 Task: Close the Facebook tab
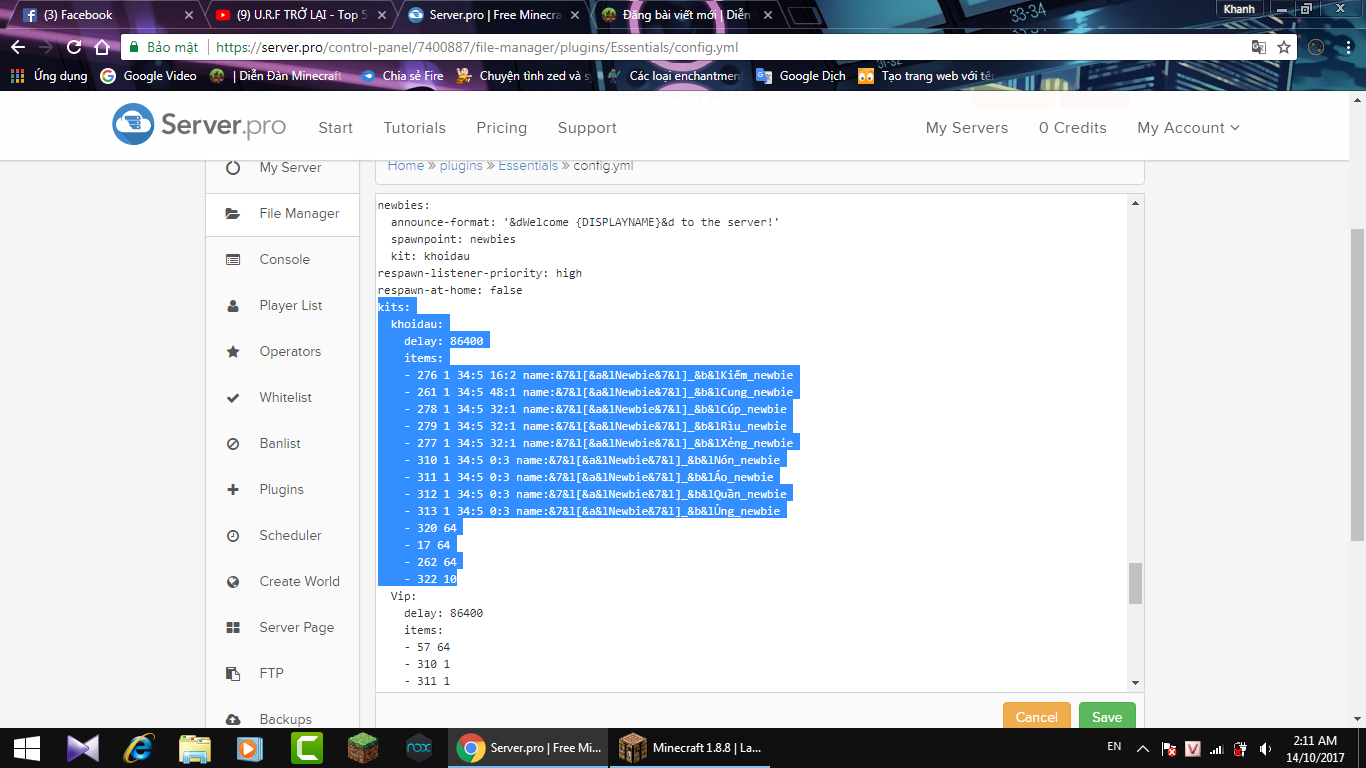[x=190, y=15]
